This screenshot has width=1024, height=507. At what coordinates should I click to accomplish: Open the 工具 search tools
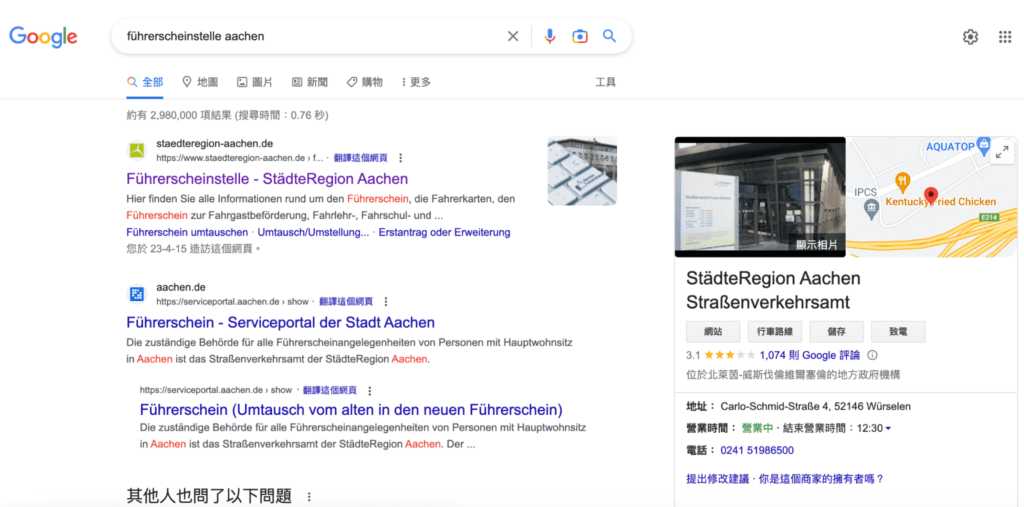pyautogui.click(x=605, y=82)
